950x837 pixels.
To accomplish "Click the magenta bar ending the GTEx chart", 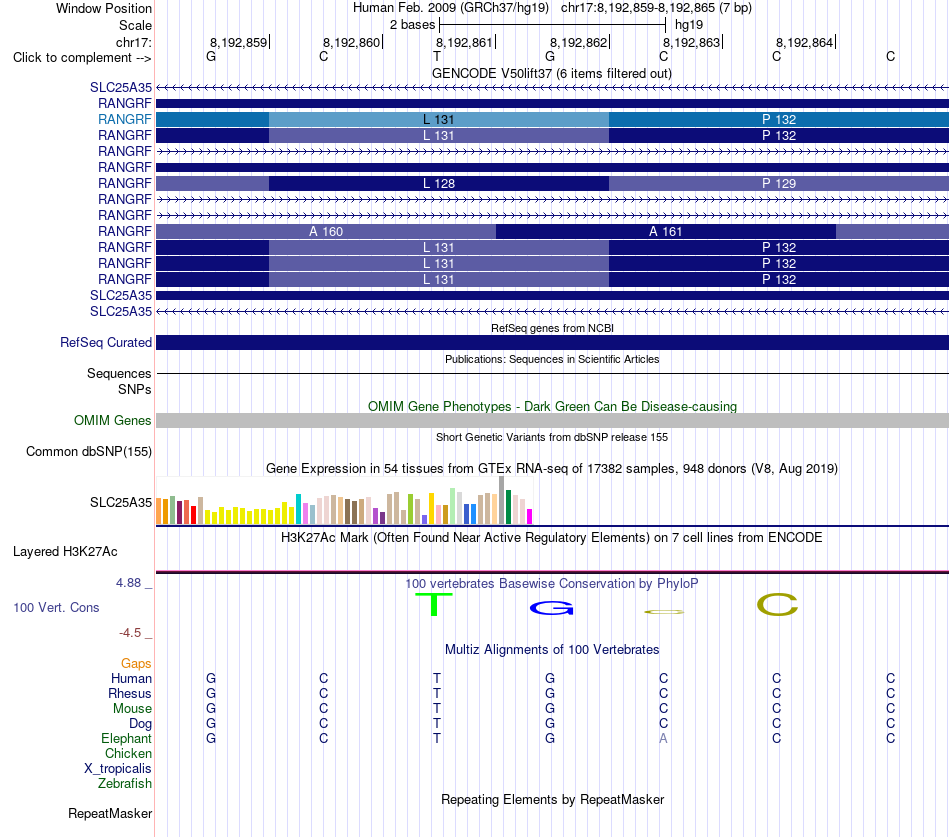I will (x=530, y=516).
